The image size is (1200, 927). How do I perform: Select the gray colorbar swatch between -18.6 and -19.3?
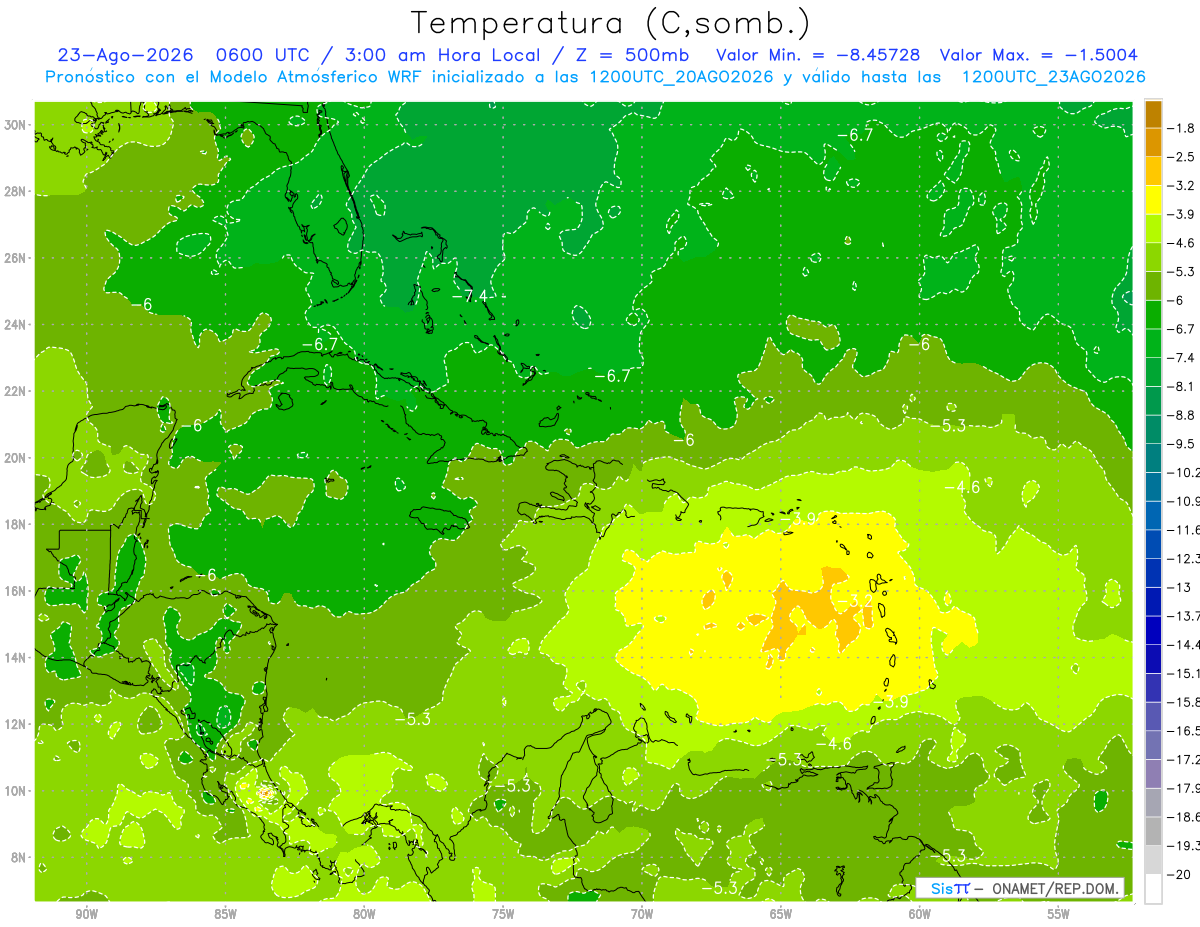[1153, 831]
